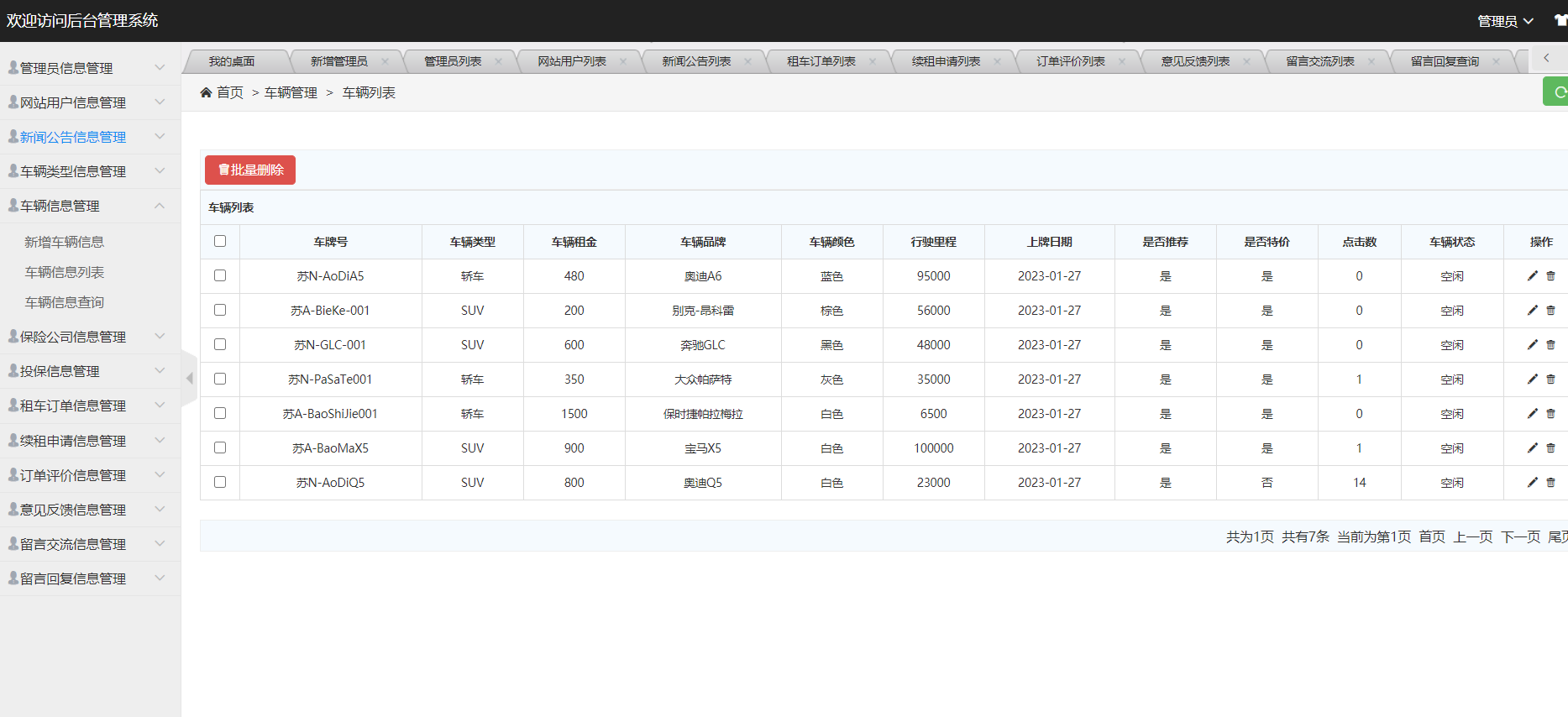Open 车辆信息列表 submenu item
Image resolution: width=1568 pixels, height=717 pixels.
click(65, 272)
